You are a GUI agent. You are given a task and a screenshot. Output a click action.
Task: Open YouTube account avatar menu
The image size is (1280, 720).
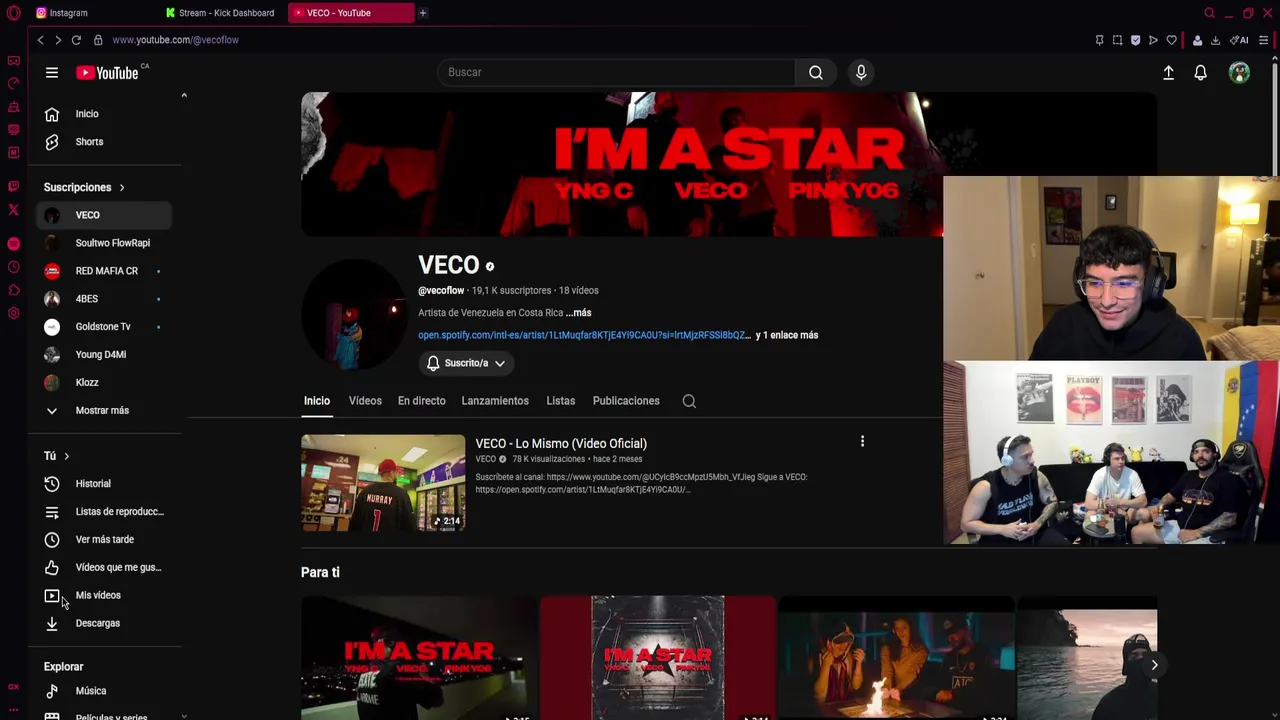click(1239, 72)
